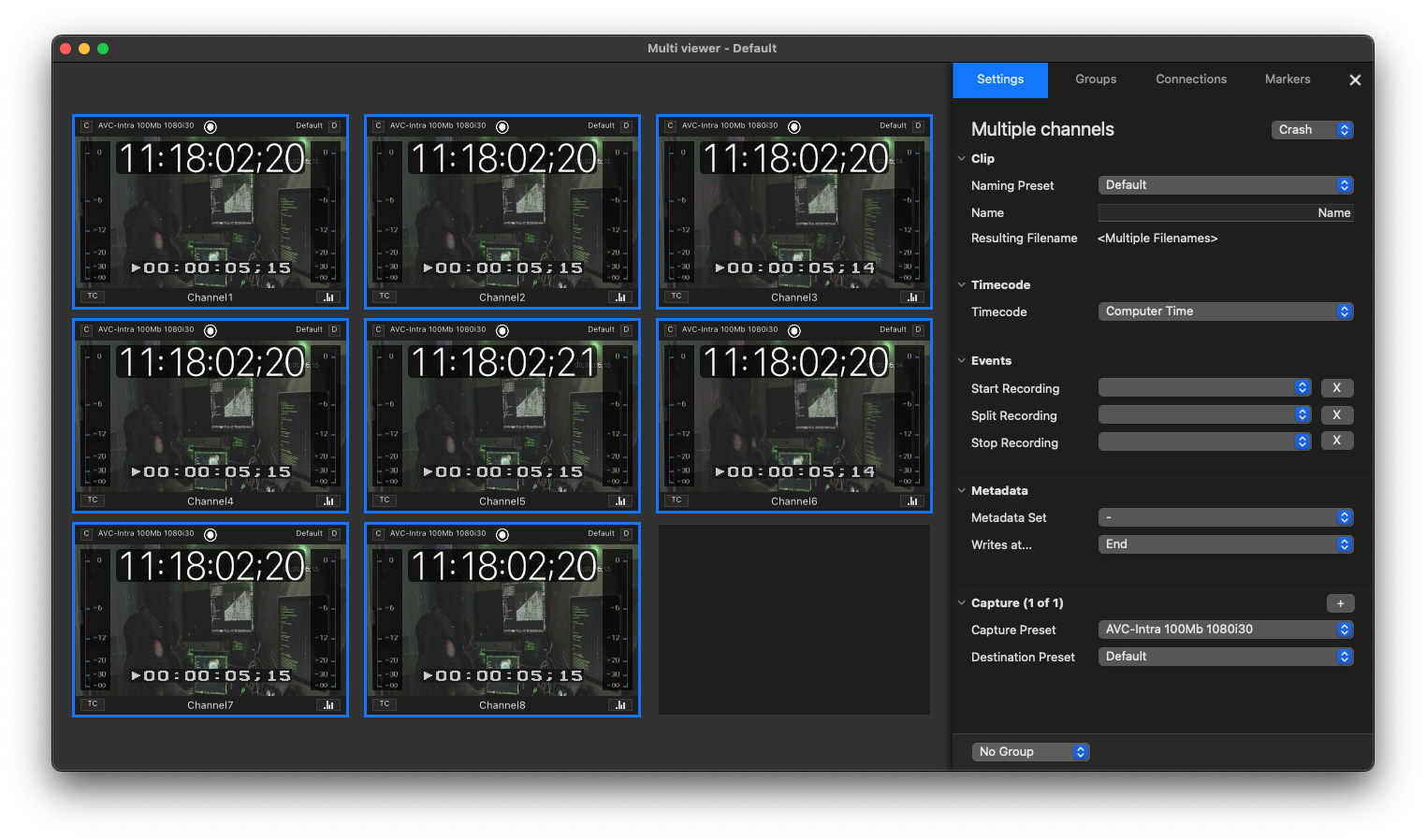Open the Writes at dropdown showing End
The width and height of the screenshot is (1426, 840).
(1226, 544)
